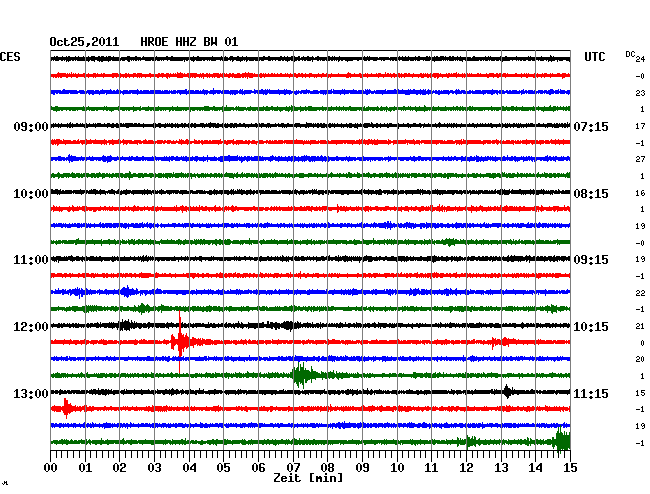The image size is (650, 494).
Task: Select the 11:15 UTC time label
Action: pos(591,393)
